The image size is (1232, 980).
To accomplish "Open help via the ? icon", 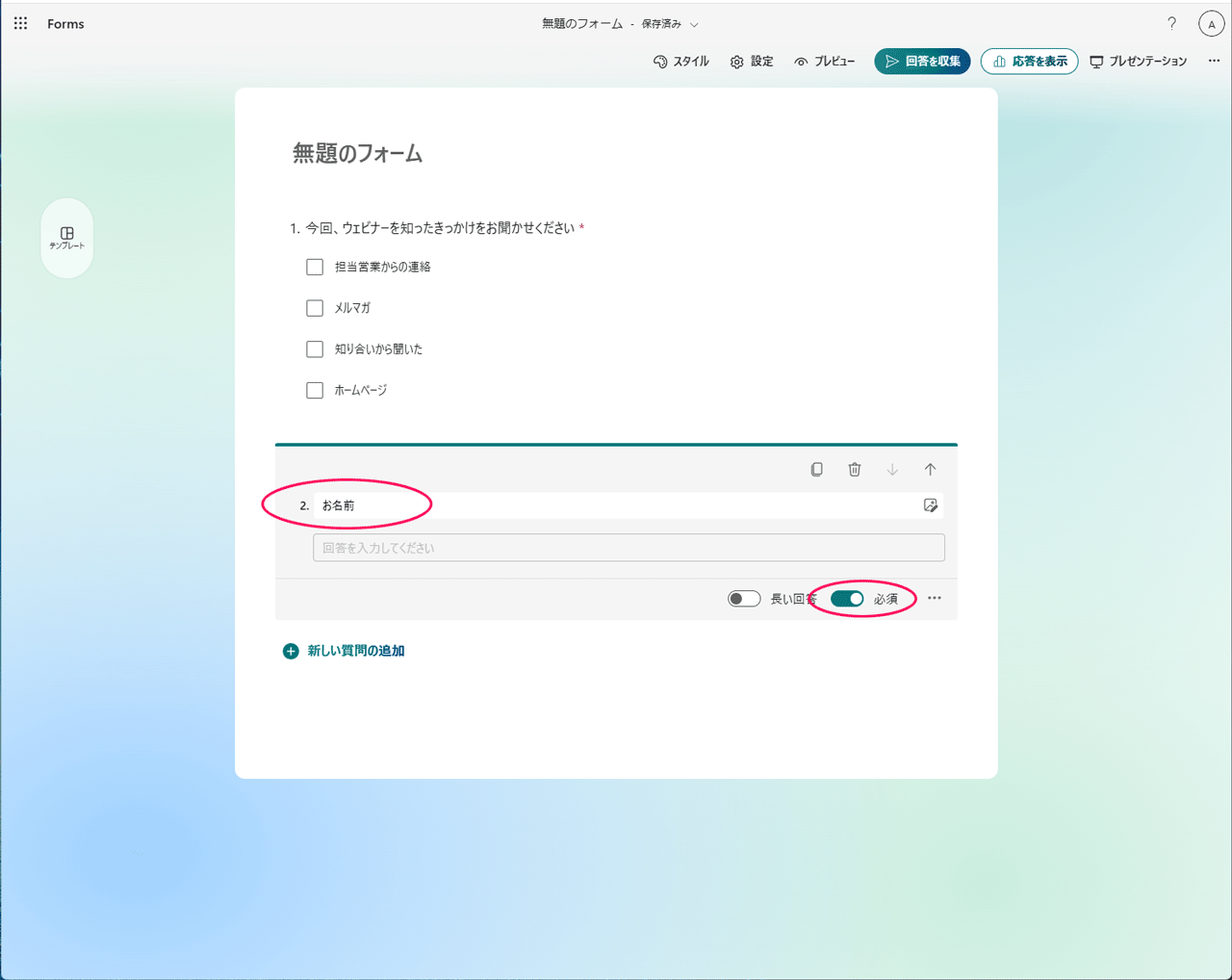I will click(x=1171, y=23).
